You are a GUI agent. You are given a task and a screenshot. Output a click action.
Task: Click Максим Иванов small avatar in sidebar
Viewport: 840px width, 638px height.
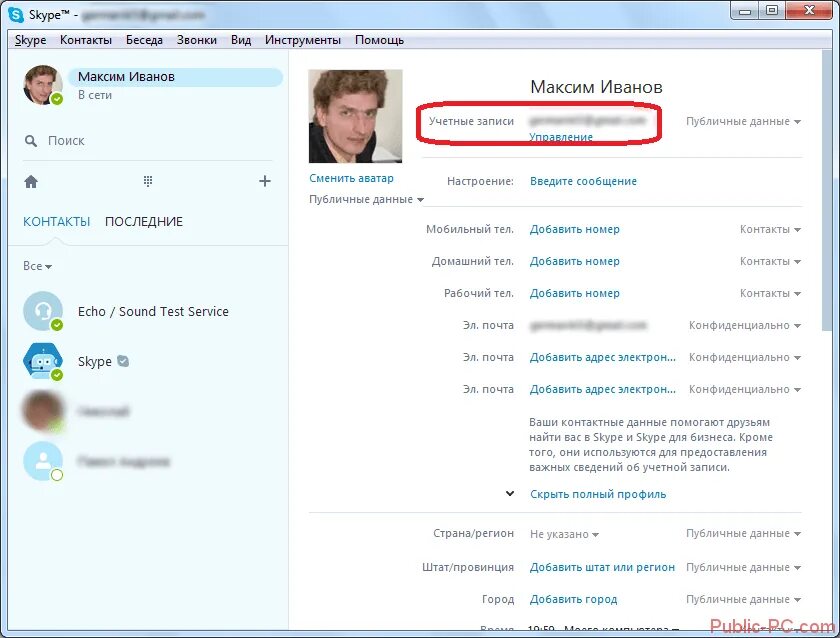42,85
